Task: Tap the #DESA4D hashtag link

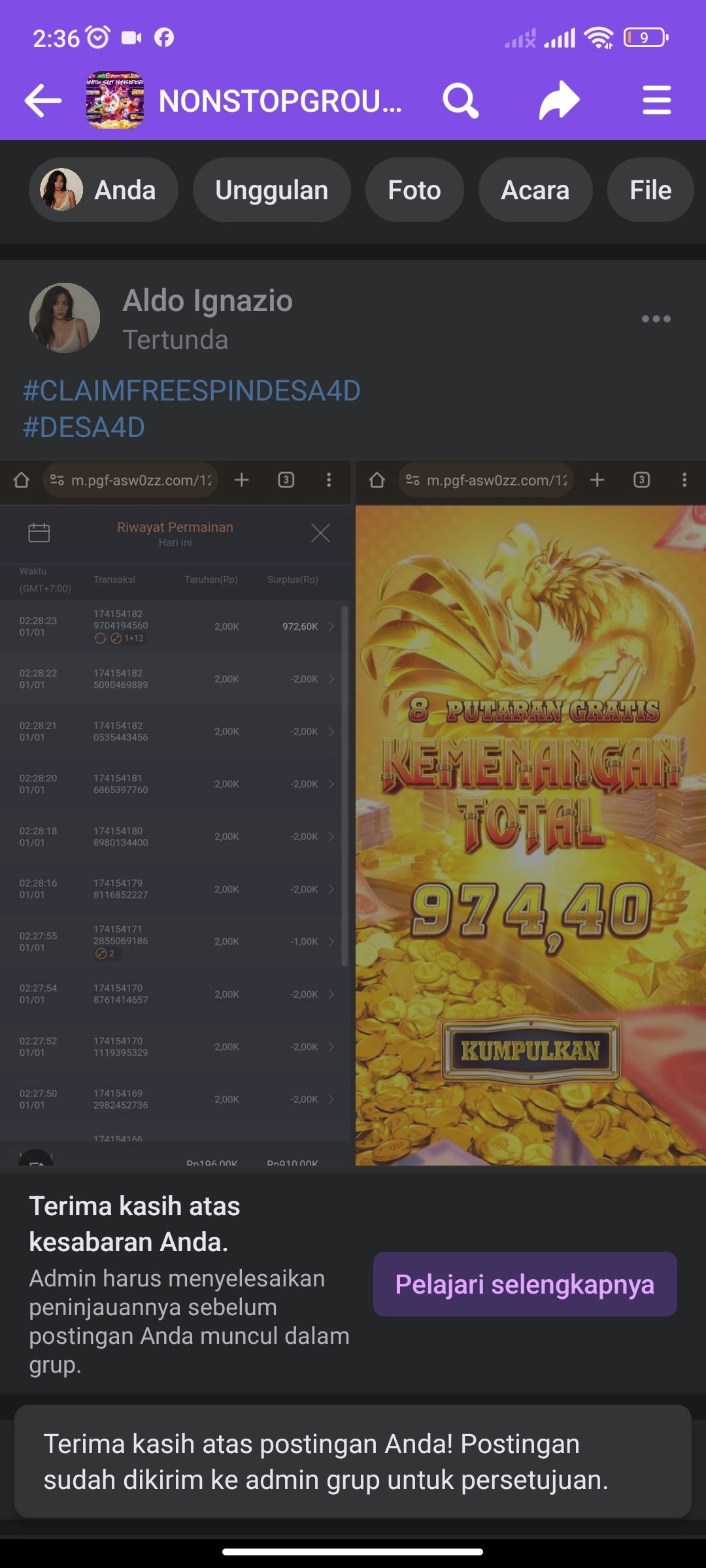Action: pos(84,428)
